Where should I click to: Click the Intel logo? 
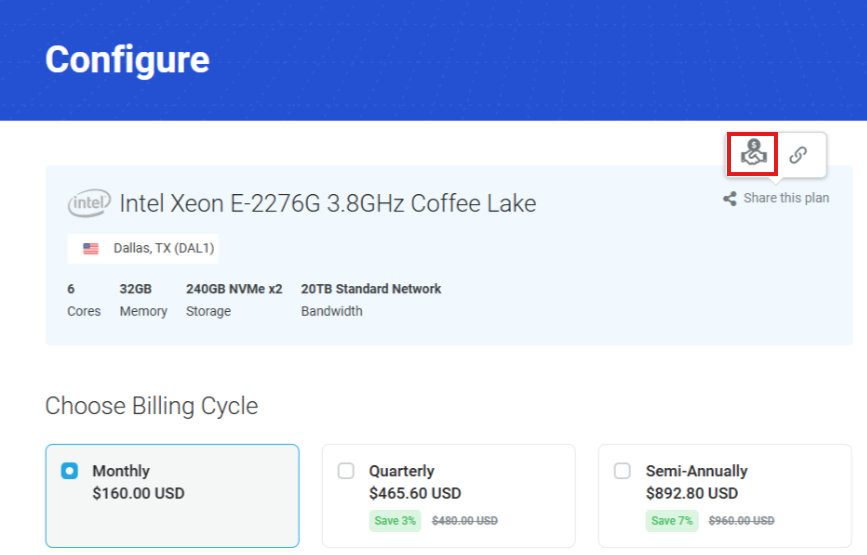point(89,204)
